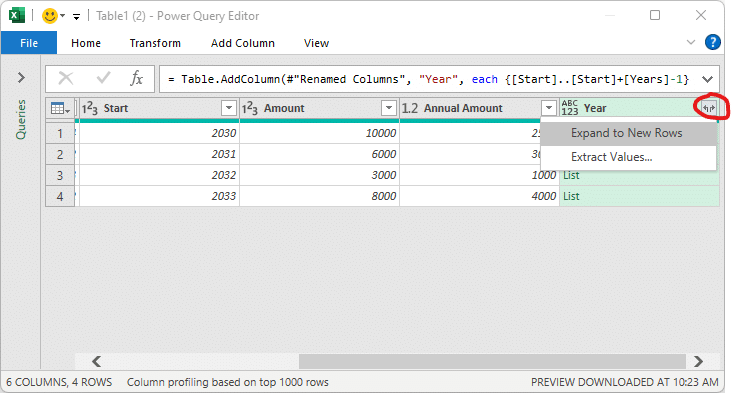Open filter dropdown for Annual Amount column
This screenshot has height=393, width=732.
point(549,108)
